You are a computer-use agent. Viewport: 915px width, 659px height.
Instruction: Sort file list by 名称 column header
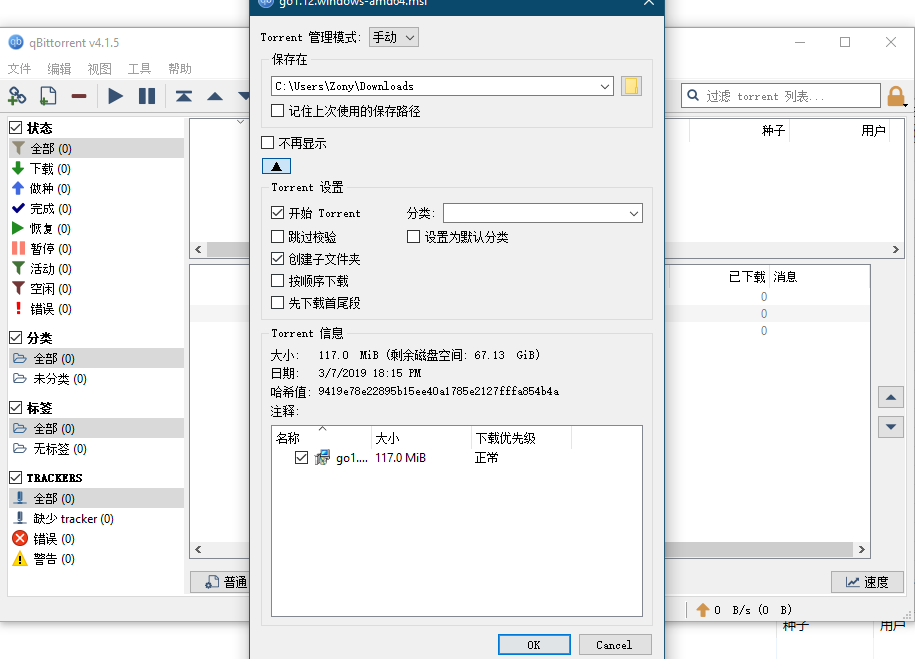tap(322, 438)
